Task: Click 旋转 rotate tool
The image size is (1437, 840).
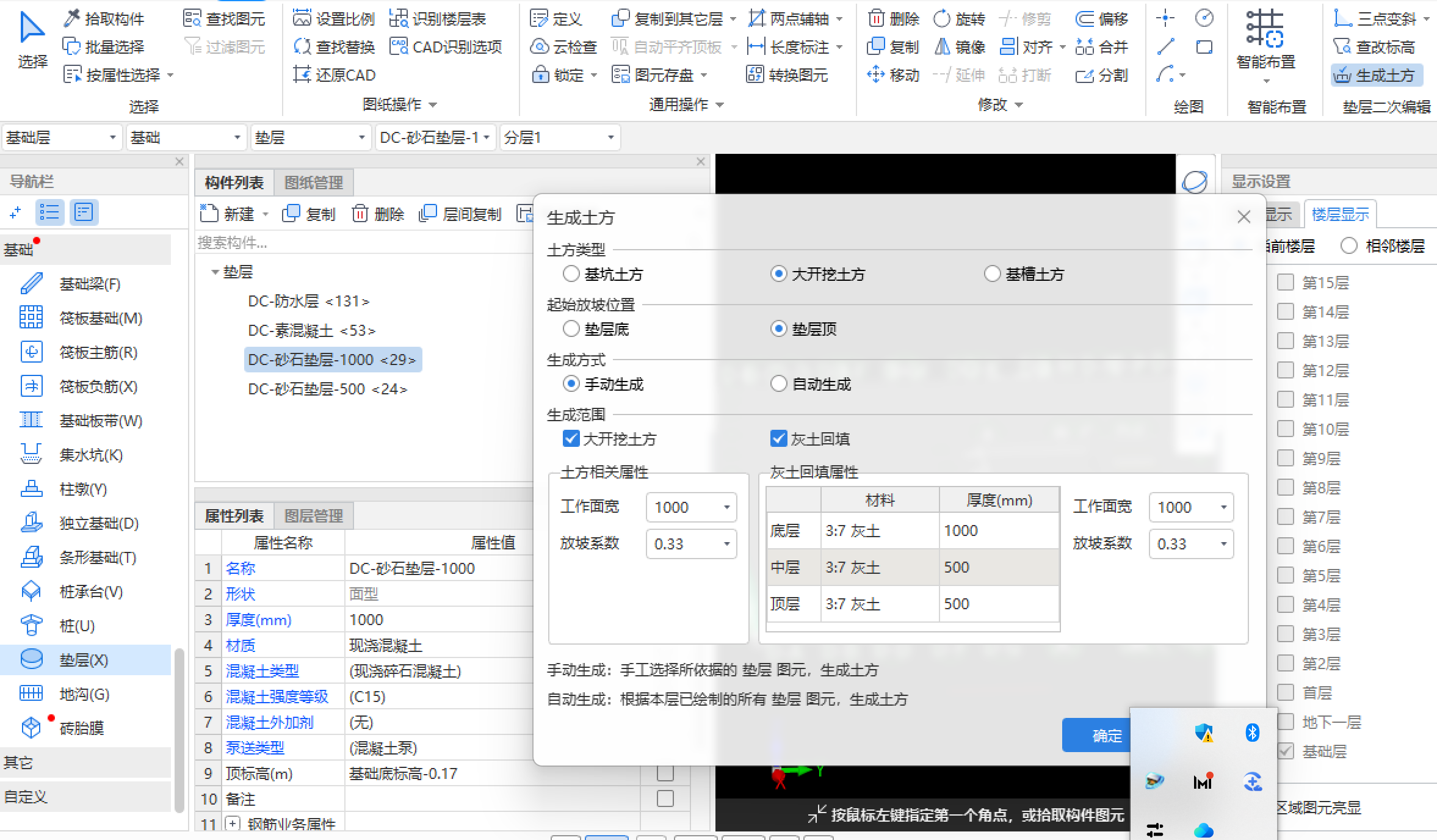Action: [x=960, y=19]
